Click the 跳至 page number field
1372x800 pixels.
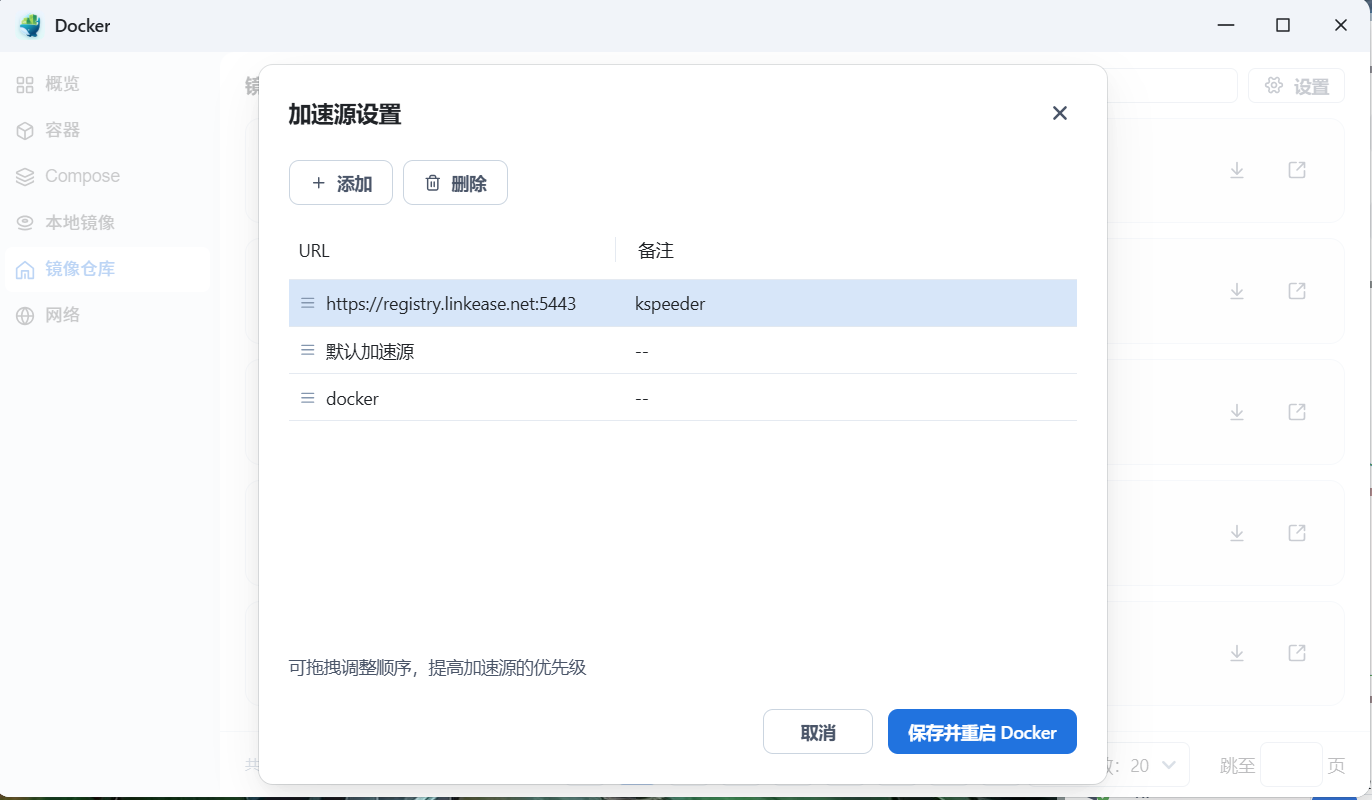point(1291,765)
